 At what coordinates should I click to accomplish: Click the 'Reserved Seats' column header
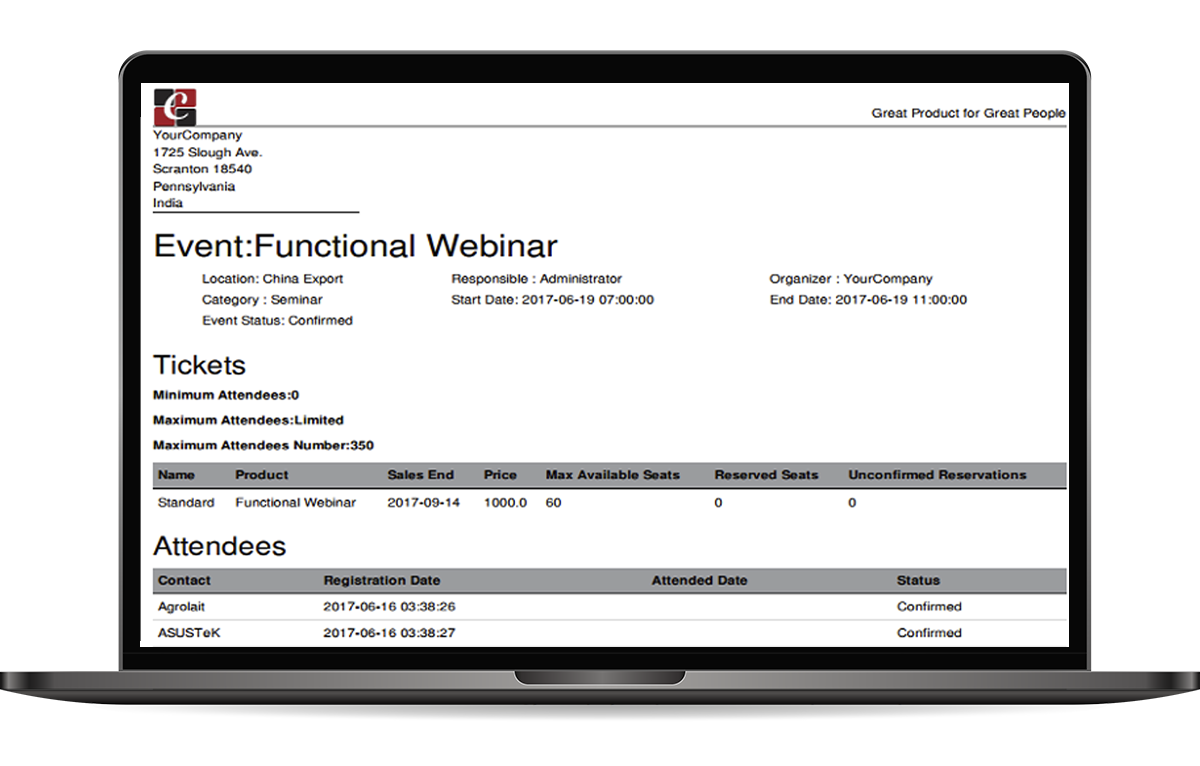[x=766, y=475]
